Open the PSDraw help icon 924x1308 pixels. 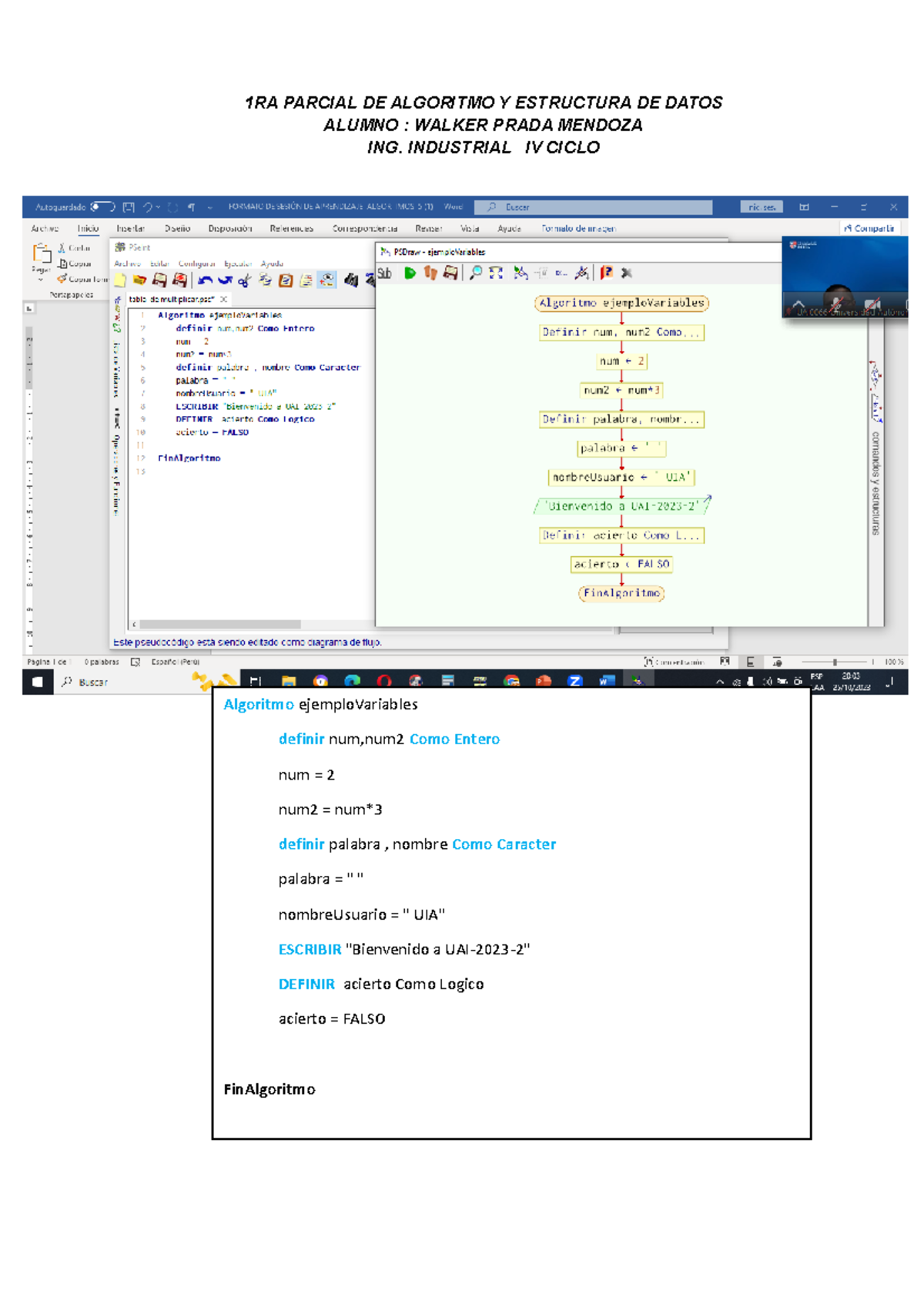tap(607, 273)
